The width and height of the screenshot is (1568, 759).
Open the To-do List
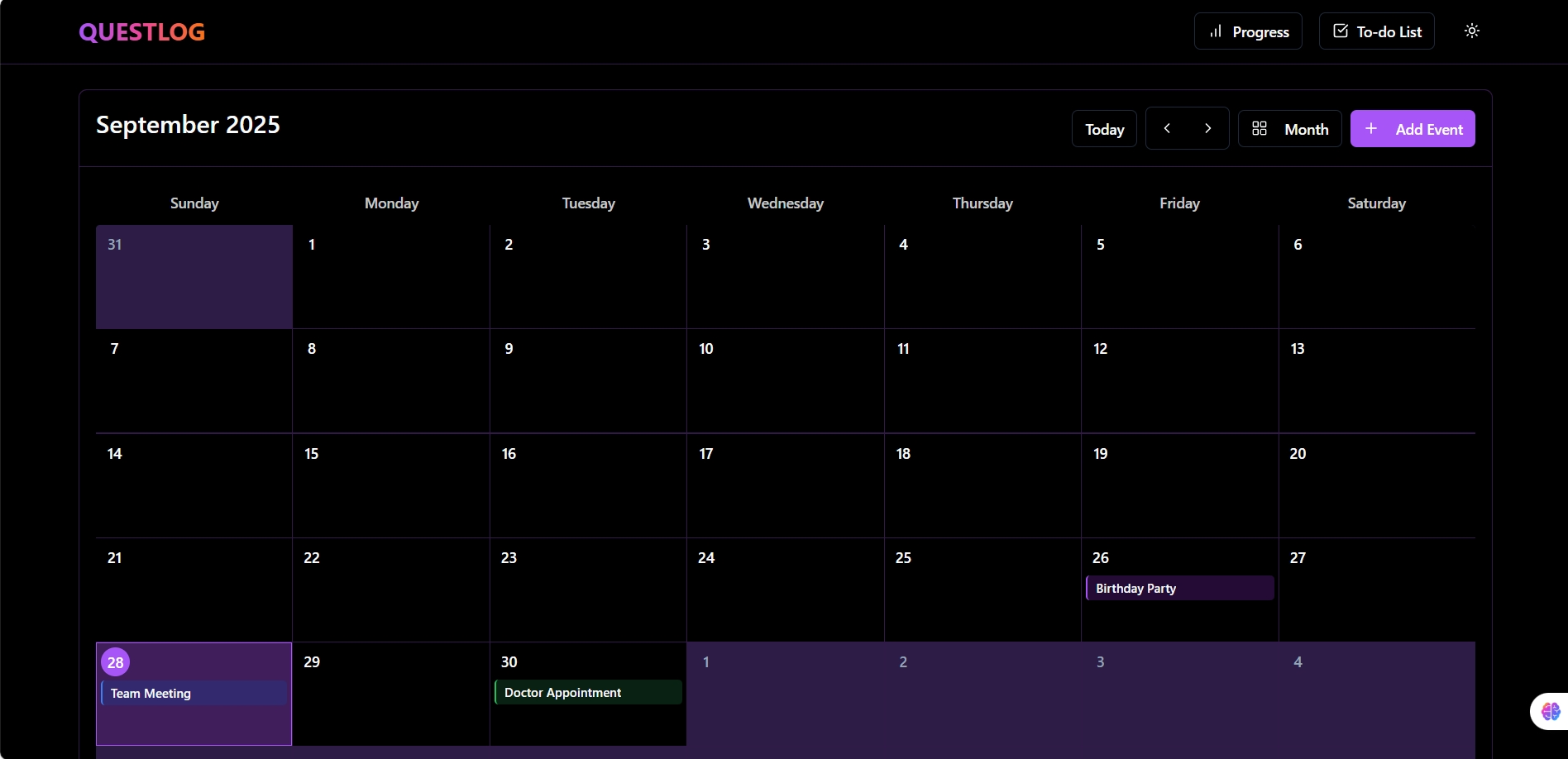tap(1376, 31)
